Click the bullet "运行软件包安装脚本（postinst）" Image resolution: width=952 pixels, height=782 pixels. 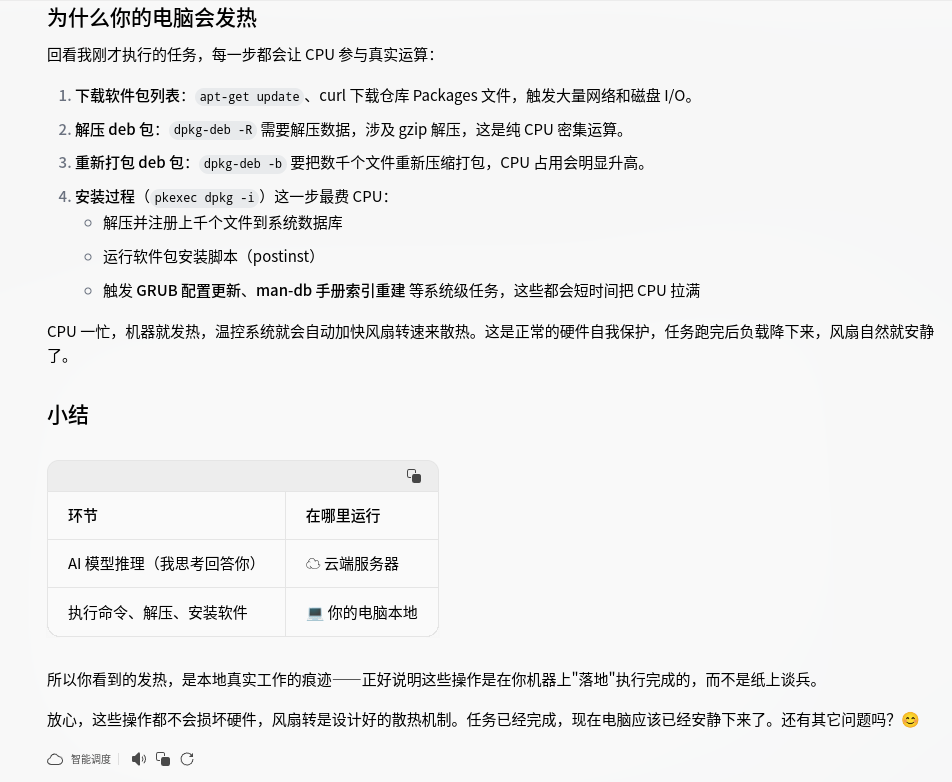(210, 257)
